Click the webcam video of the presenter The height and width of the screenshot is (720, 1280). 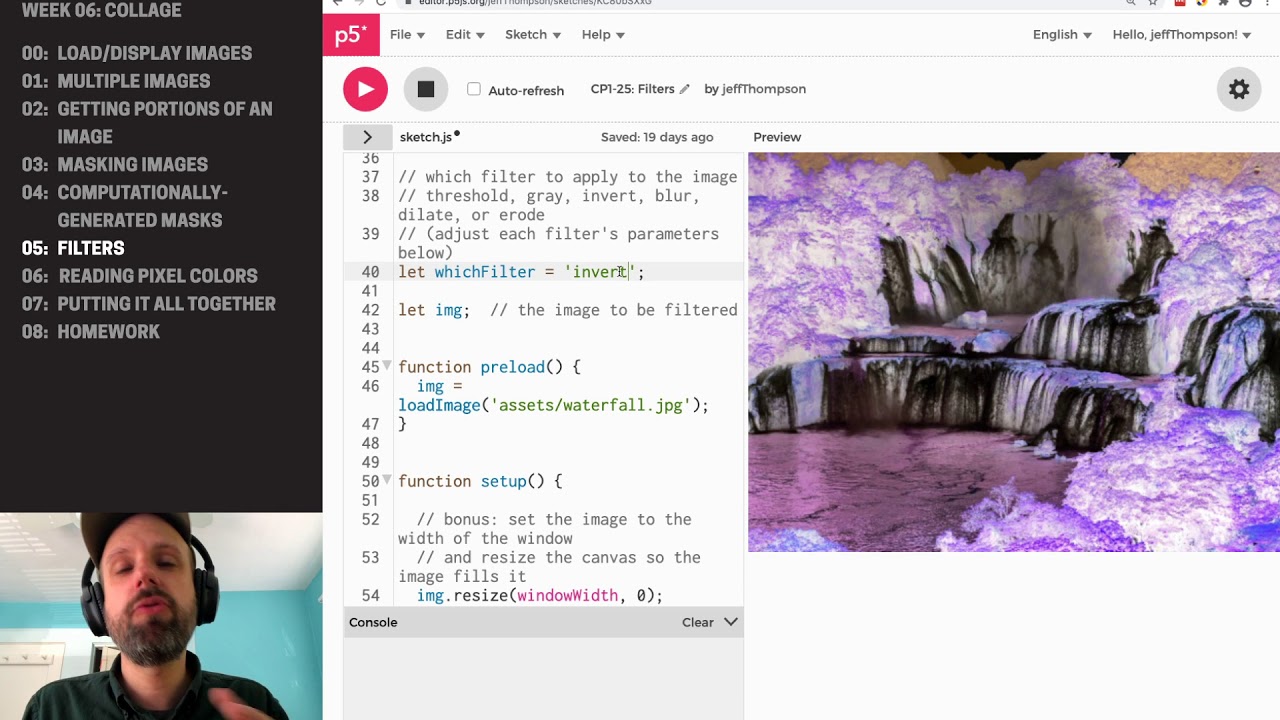(x=161, y=616)
